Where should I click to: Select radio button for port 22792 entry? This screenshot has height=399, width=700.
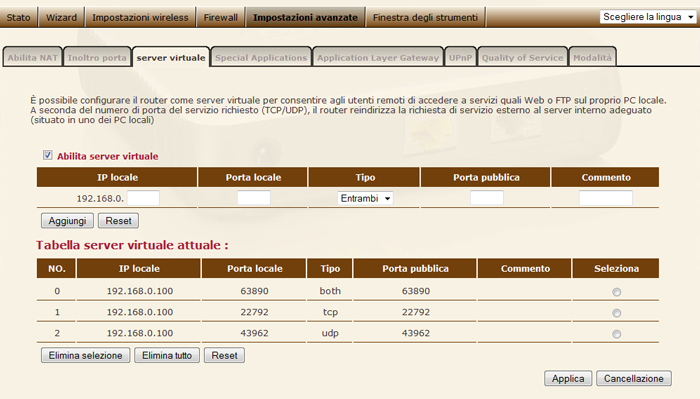617,313
